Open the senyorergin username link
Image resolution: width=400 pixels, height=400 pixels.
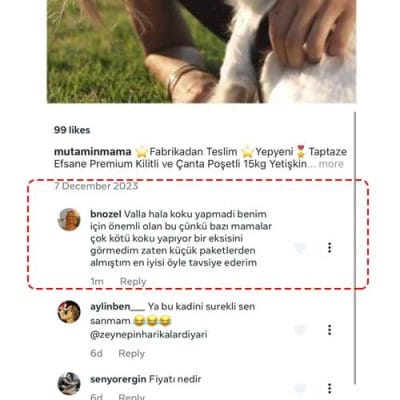coord(118,379)
